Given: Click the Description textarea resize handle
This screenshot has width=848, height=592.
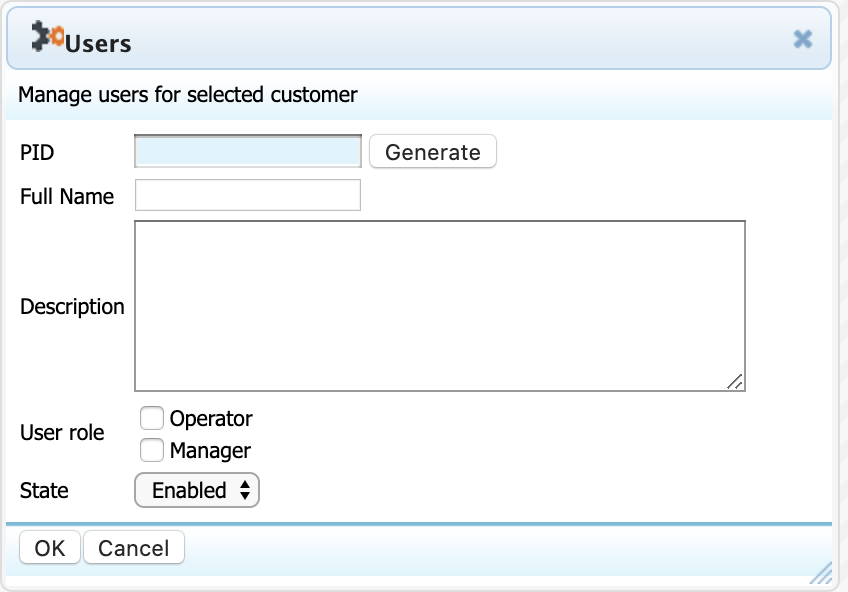Looking at the screenshot, I should point(735,381).
